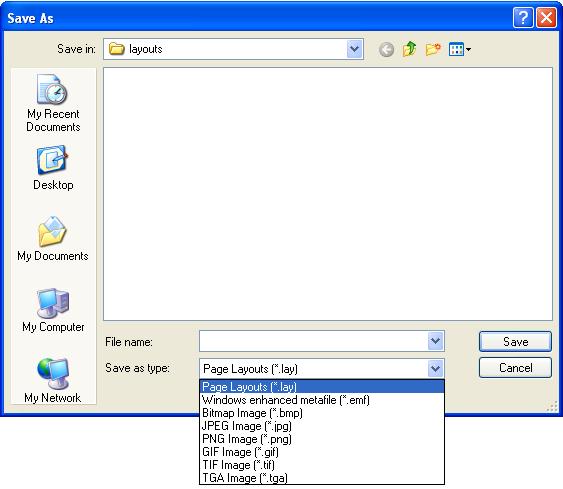563x489 pixels.
Task: Open My Recent Documents in the sidebar
Action: click(x=53, y=103)
